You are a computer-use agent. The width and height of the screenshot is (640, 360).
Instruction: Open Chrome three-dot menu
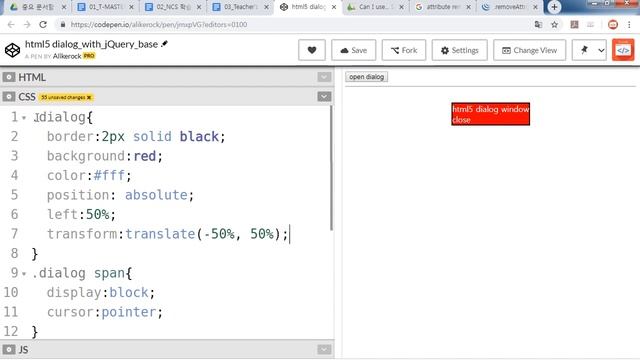(629, 24)
